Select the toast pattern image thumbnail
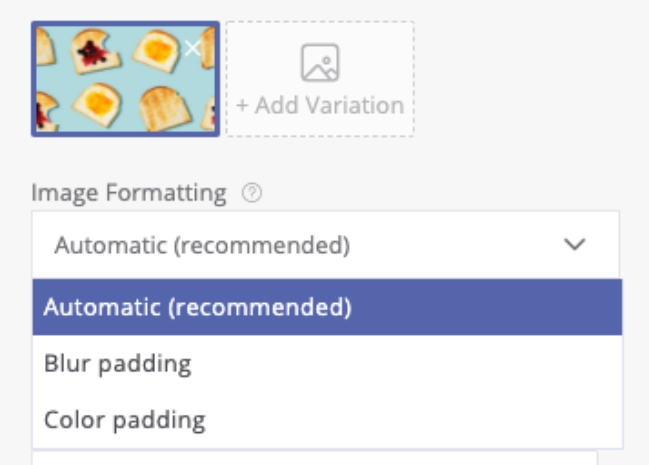The image size is (649, 465). (125, 79)
